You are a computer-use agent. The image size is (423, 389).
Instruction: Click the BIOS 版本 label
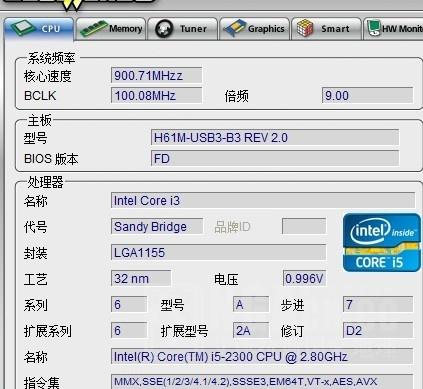tap(51, 159)
